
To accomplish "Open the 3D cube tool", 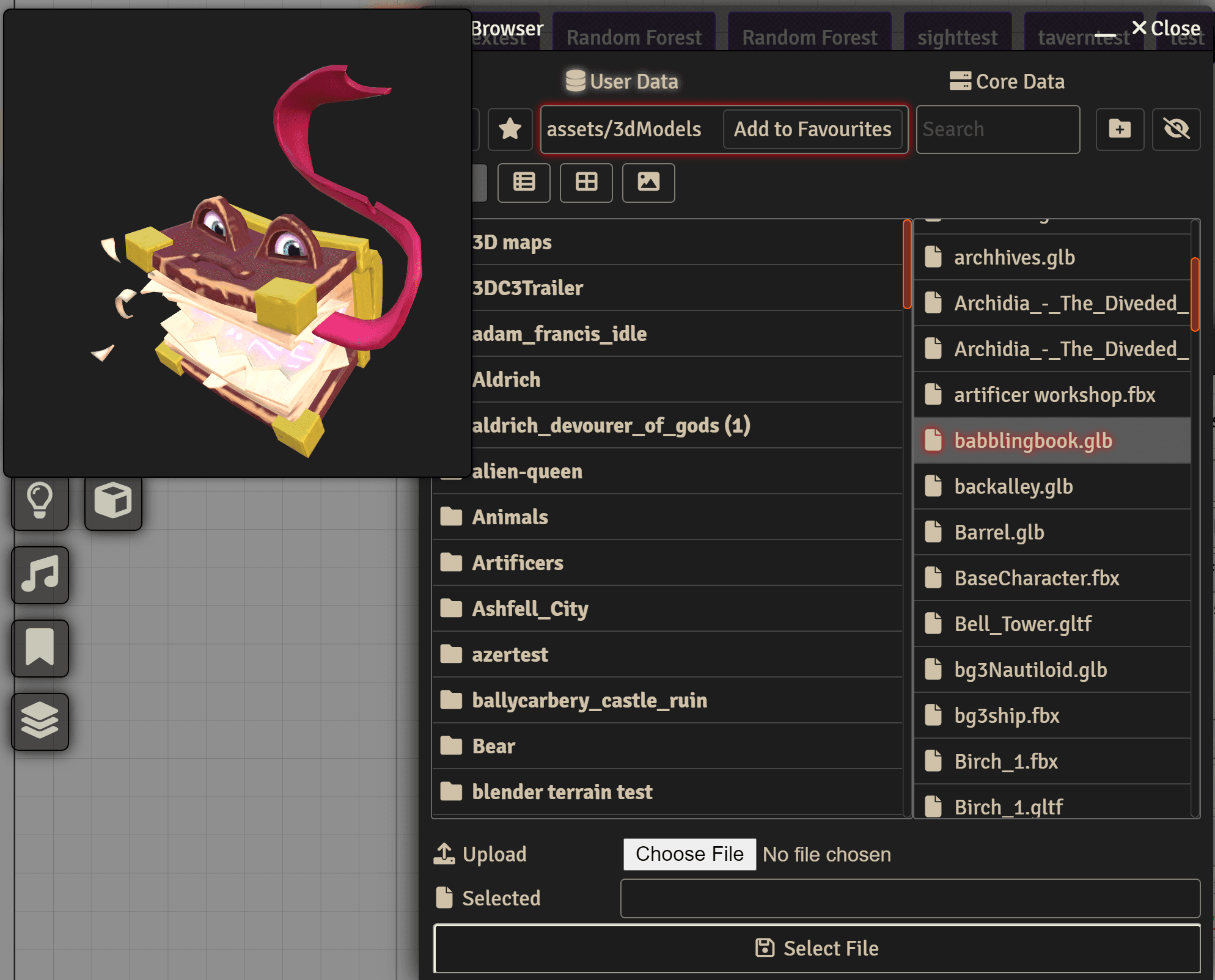I will point(113,501).
